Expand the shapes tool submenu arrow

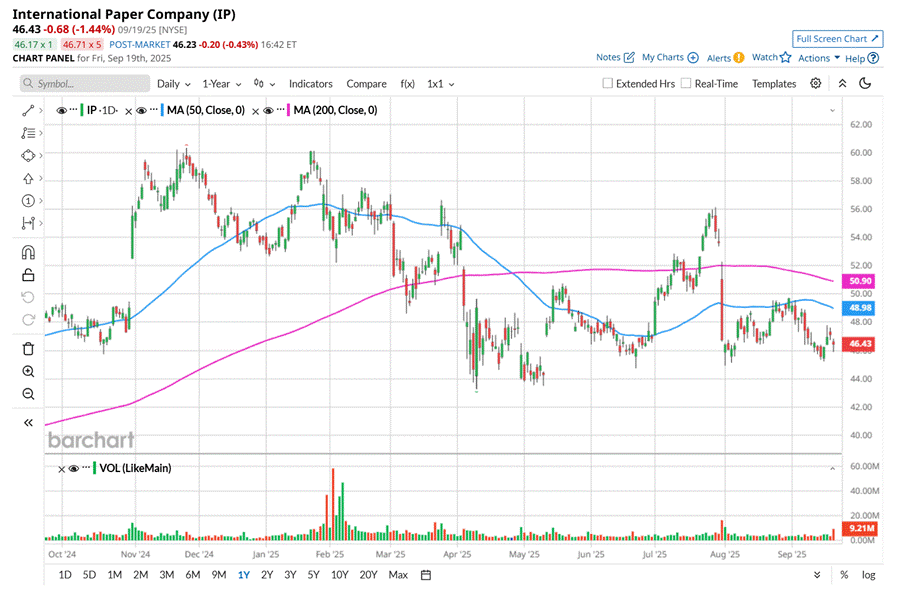(x=41, y=155)
